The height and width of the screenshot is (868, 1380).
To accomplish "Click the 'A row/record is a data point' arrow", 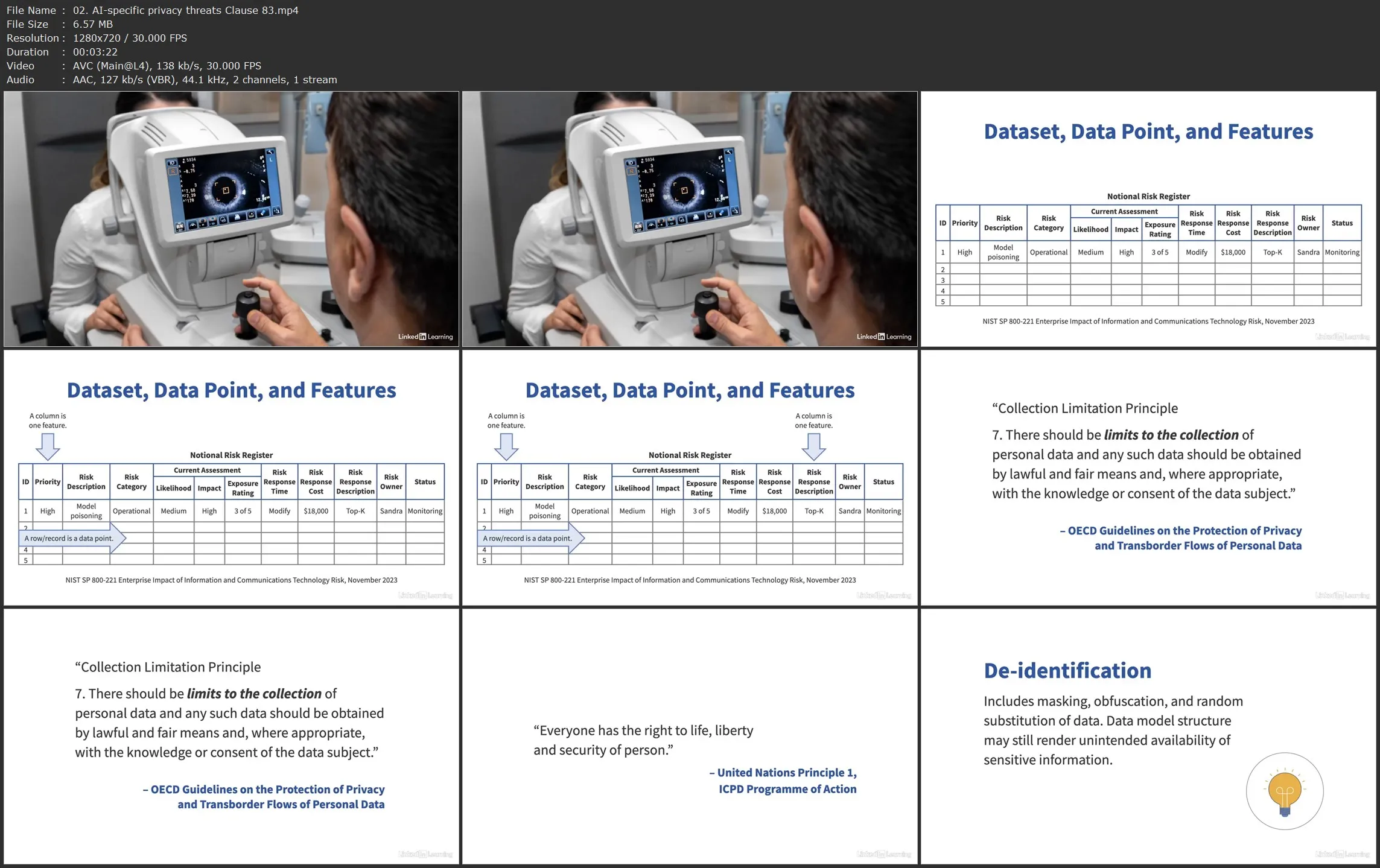I will pos(71,538).
